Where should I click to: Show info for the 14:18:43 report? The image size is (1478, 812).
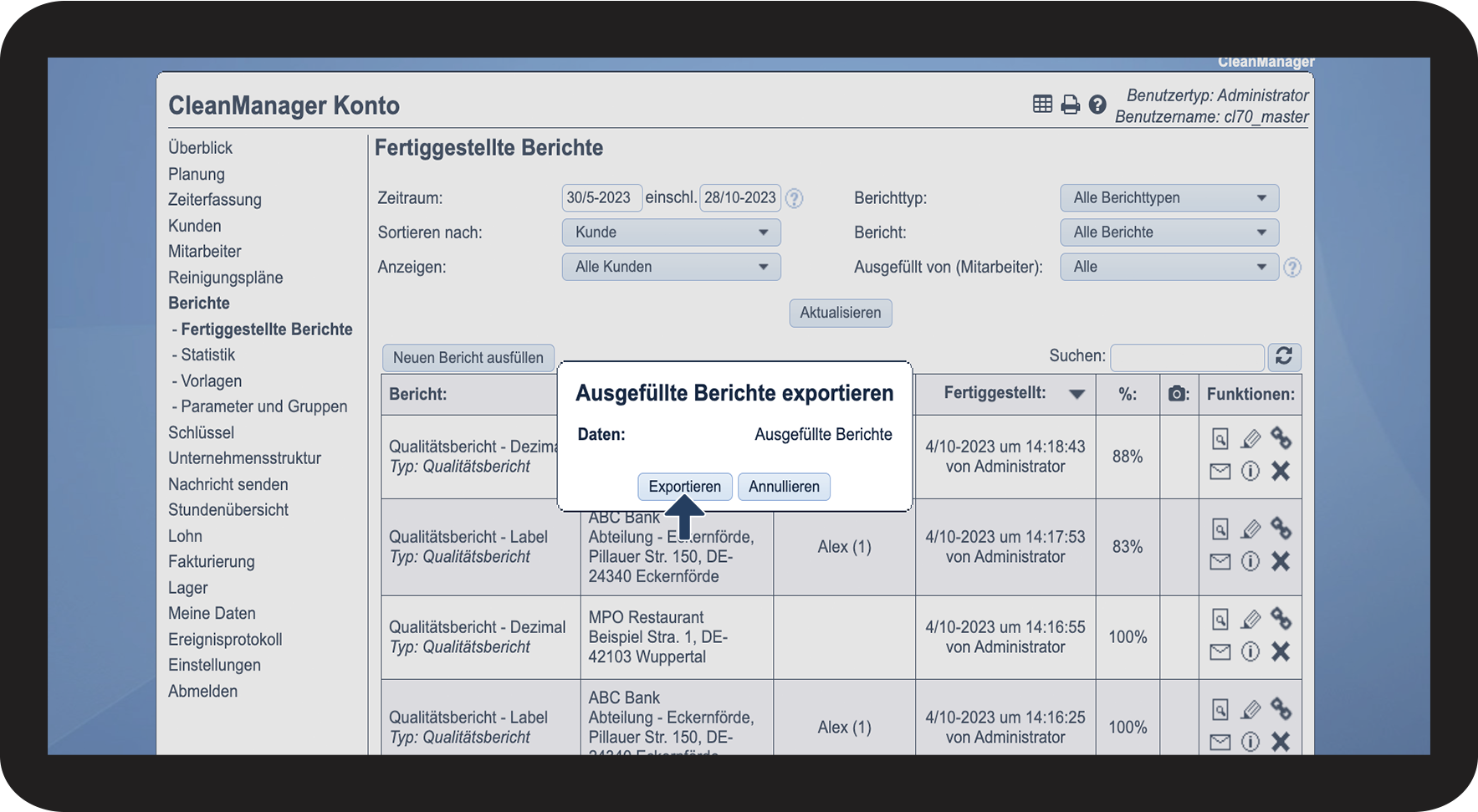pos(1250,471)
